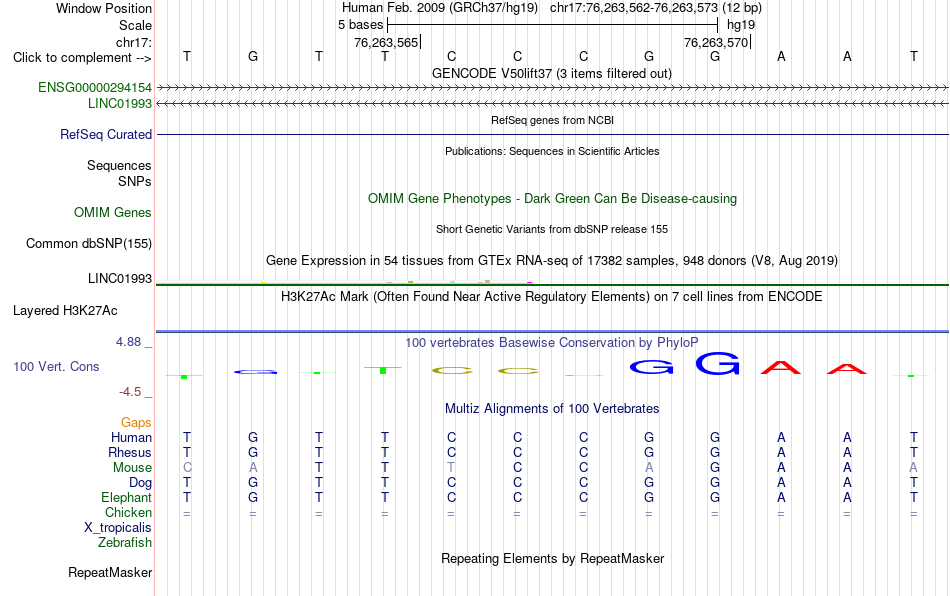
Task: Click the ENSG00000294154 arrowed gene line
Action: coord(552,88)
